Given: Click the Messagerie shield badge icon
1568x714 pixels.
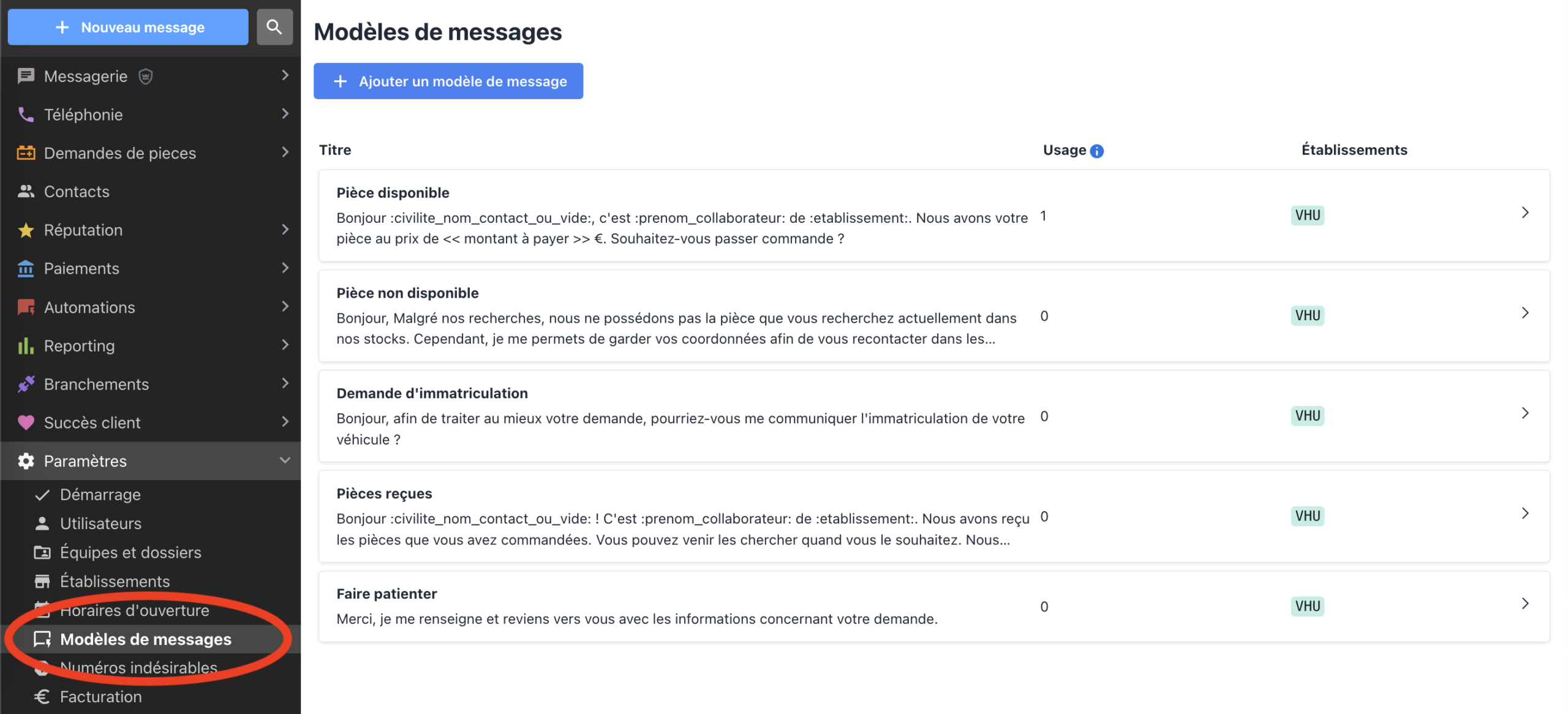Looking at the screenshot, I should 145,77.
